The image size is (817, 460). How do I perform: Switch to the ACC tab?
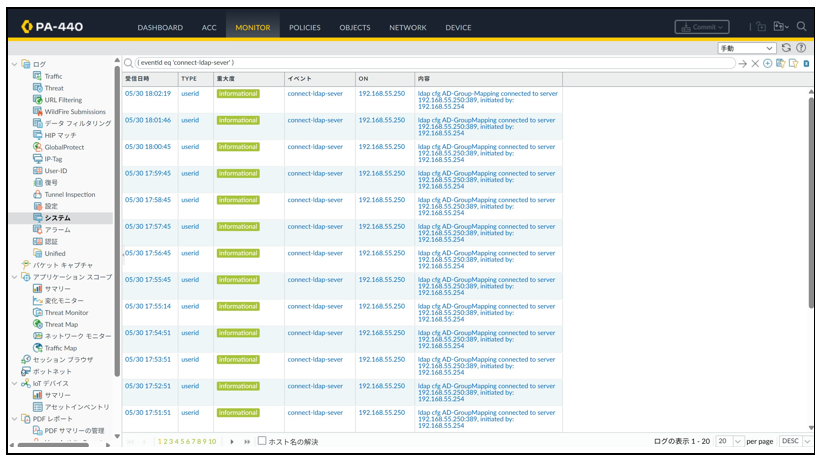coord(209,28)
